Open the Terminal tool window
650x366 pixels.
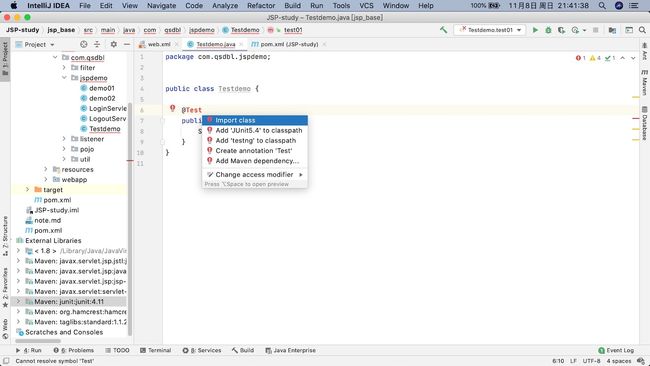coord(155,350)
